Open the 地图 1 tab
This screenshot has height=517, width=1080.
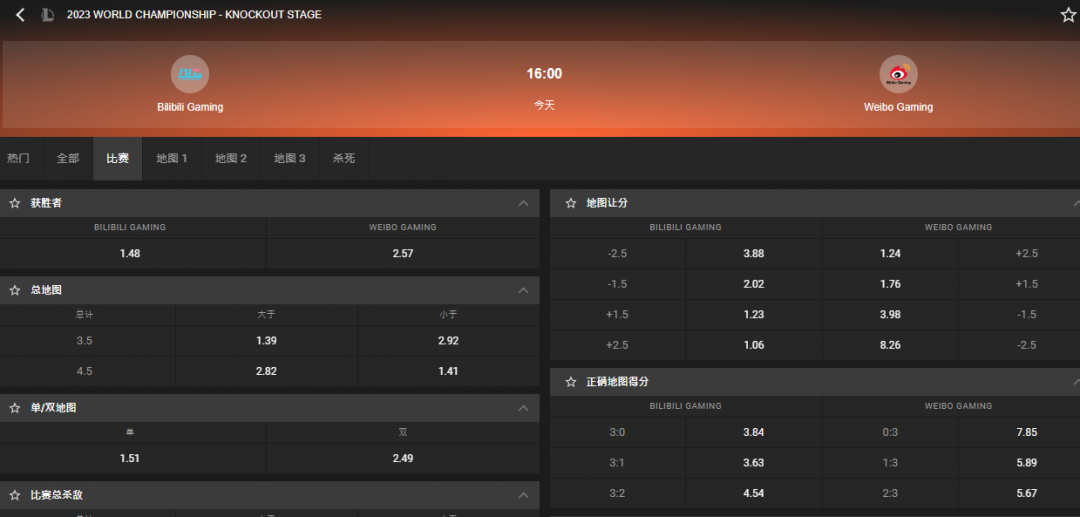point(172,158)
